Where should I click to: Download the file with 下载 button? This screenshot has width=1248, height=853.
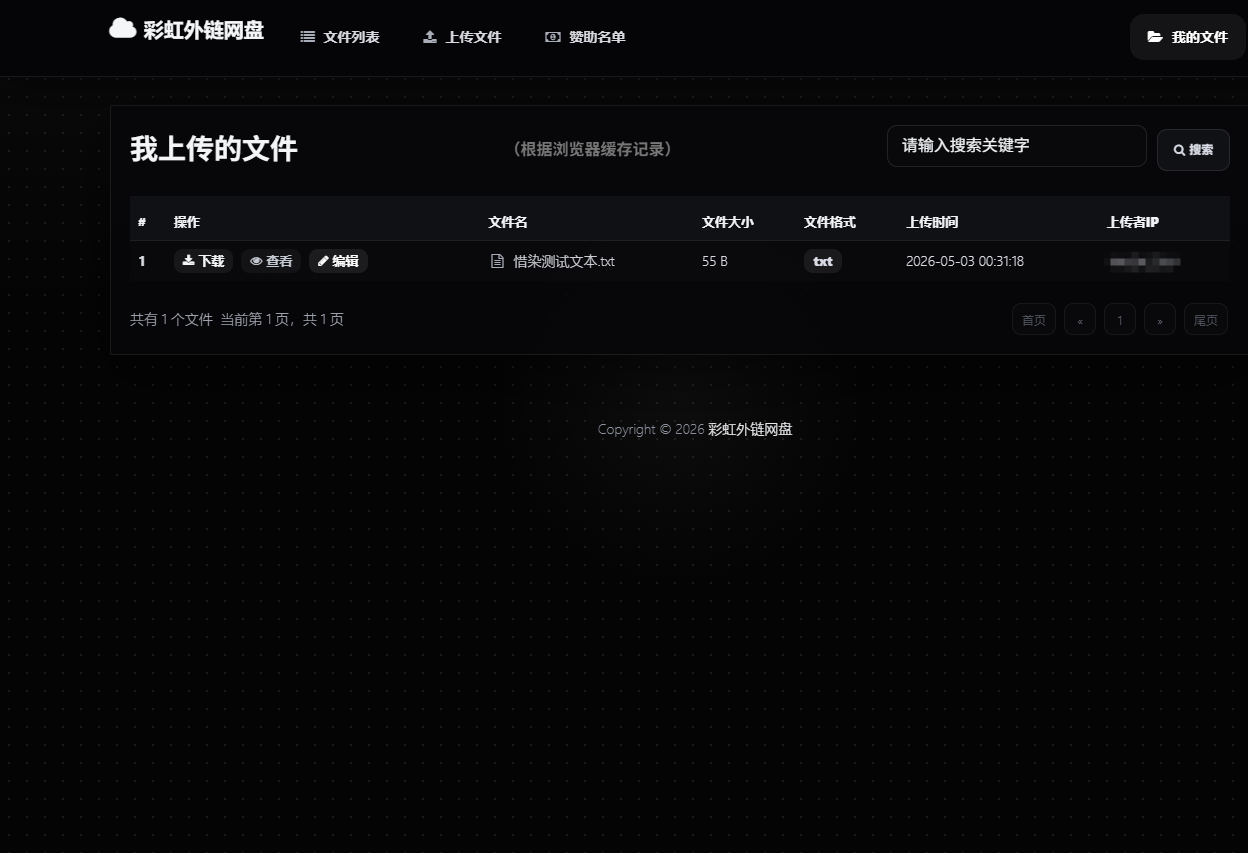coord(203,261)
